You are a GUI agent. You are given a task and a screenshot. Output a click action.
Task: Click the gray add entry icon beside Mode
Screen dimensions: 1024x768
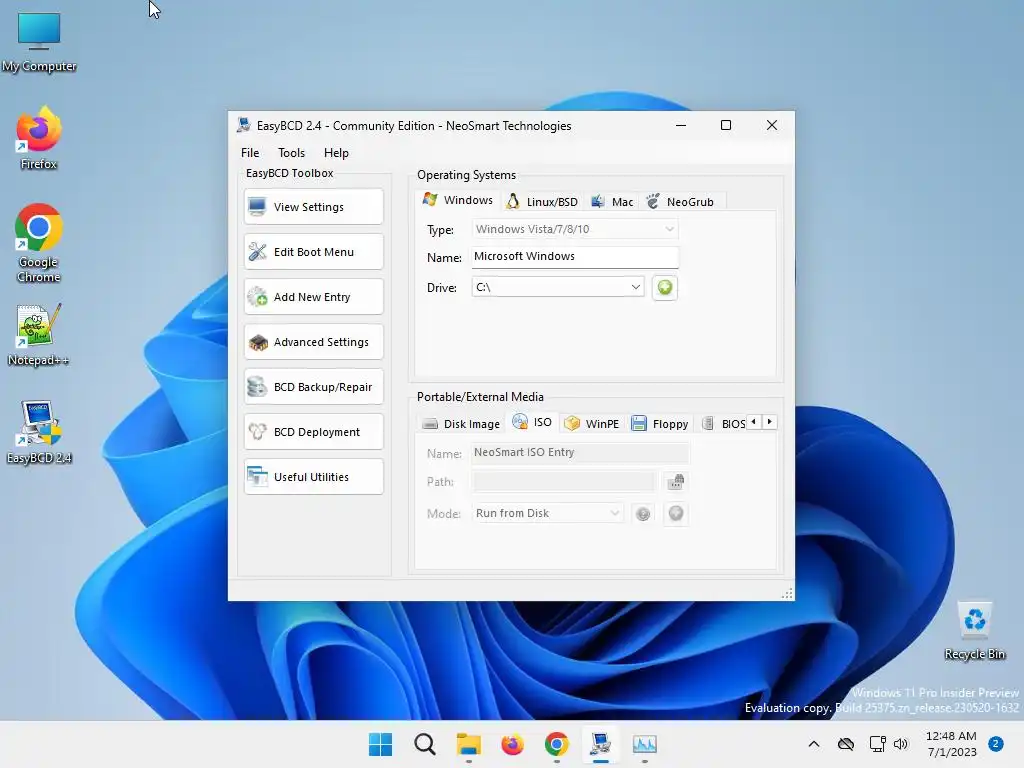coord(676,513)
